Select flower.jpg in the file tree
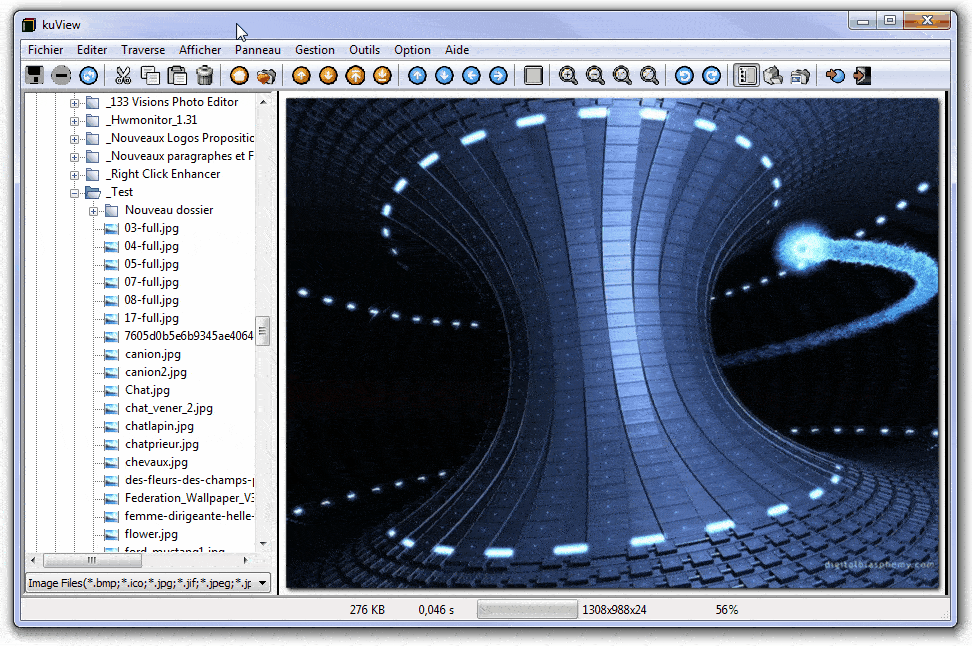This screenshot has width=972, height=646. 151,534
